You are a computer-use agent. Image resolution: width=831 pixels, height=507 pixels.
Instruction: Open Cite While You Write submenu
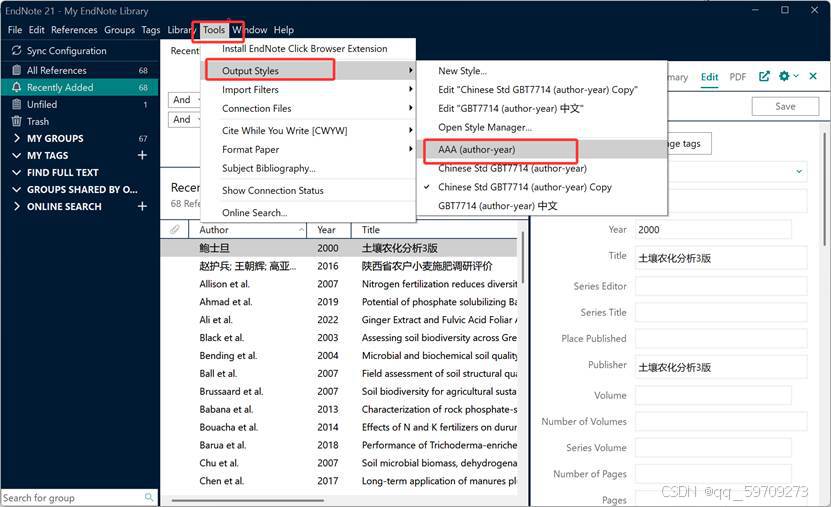pyautogui.click(x=308, y=130)
